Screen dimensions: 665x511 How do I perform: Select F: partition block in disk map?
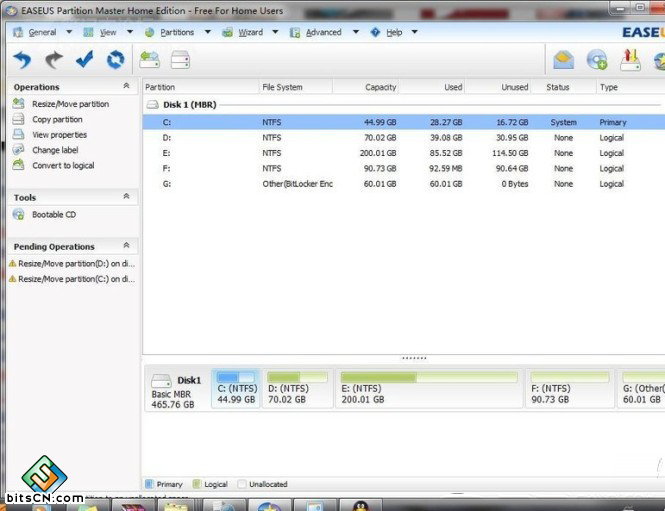click(x=570, y=388)
